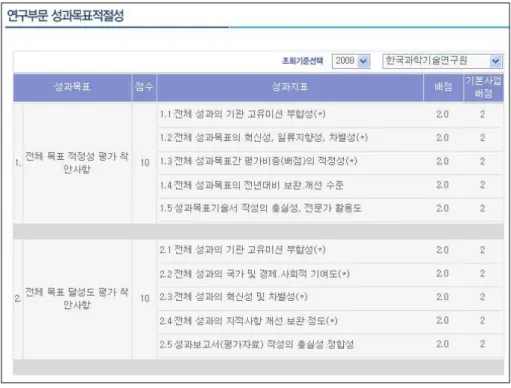Image resolution: width=511 pixels, height=388 pixels.
Task: Click the 2.0 배점 value in row 1.1
Action: pos(442,114)
